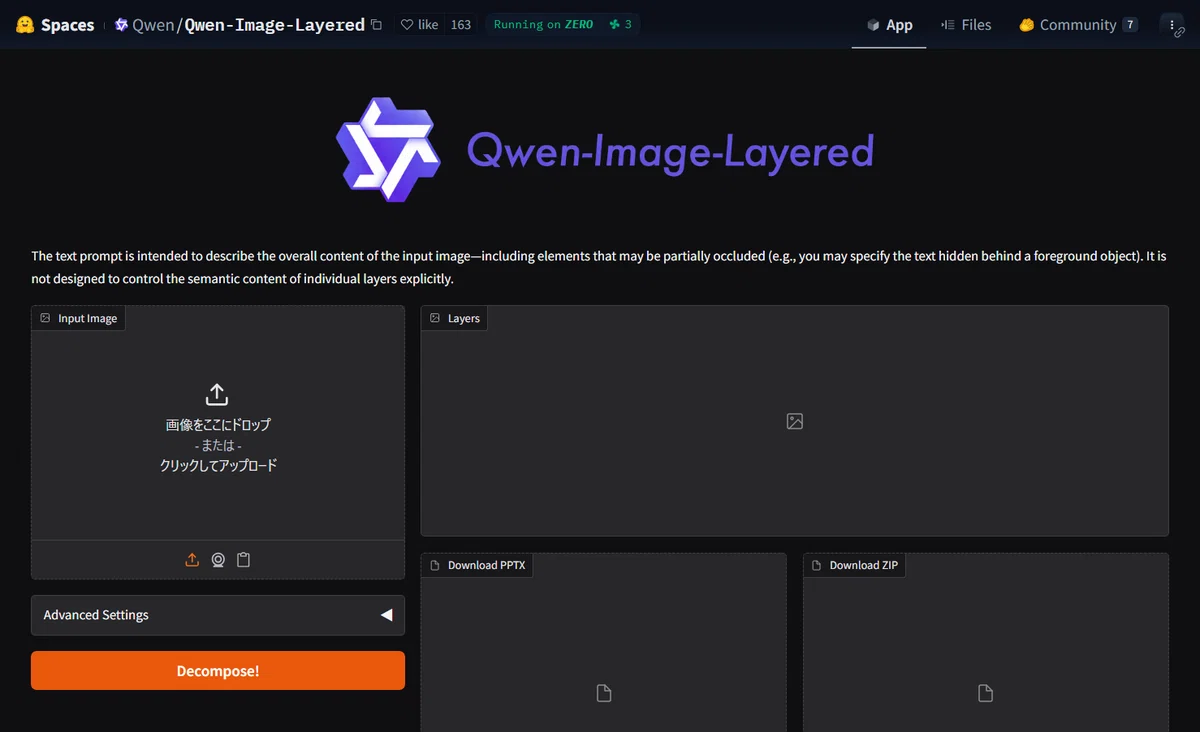This screenshot has width=1200, height=732.
Task: Open the three-dot more options menu
Action: pyautogui.click(x=1171, y=25)
